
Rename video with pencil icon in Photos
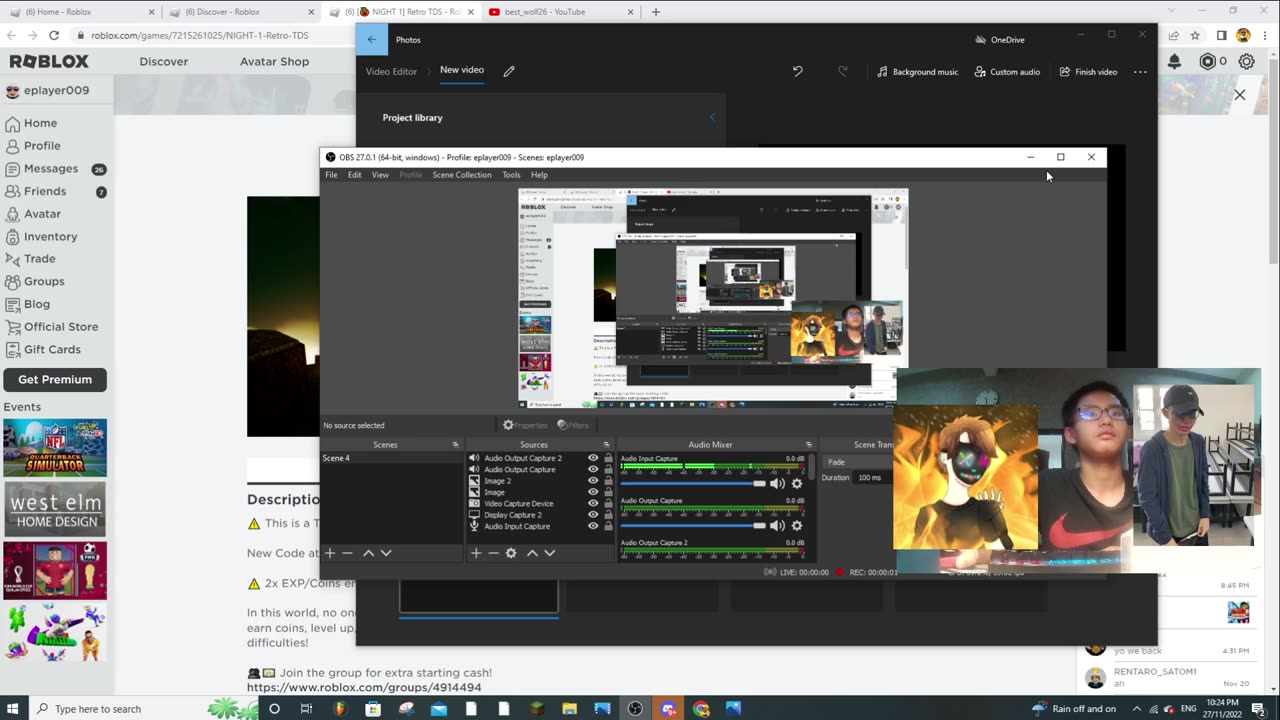pos(509,71)
